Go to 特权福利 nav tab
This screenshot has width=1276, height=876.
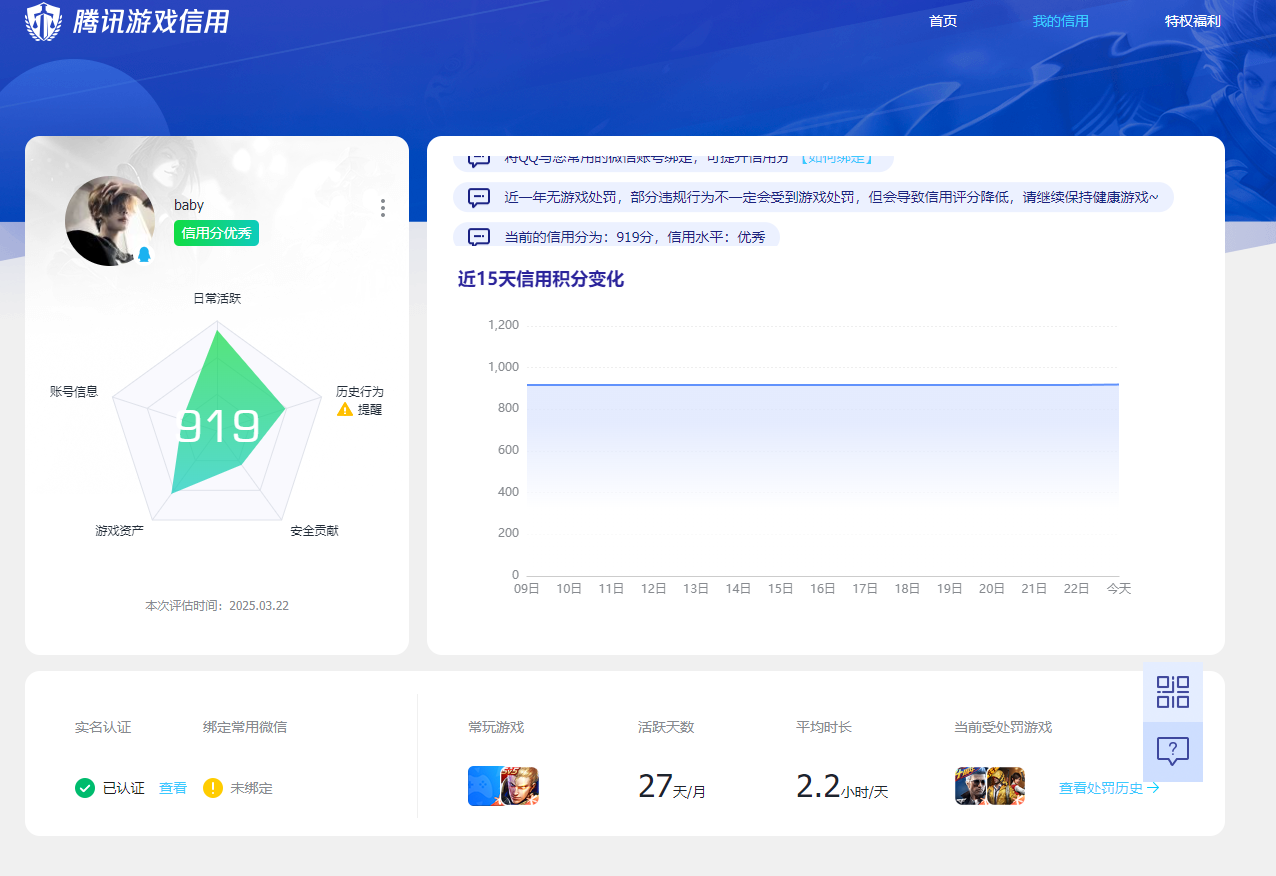coord(1192,20)
